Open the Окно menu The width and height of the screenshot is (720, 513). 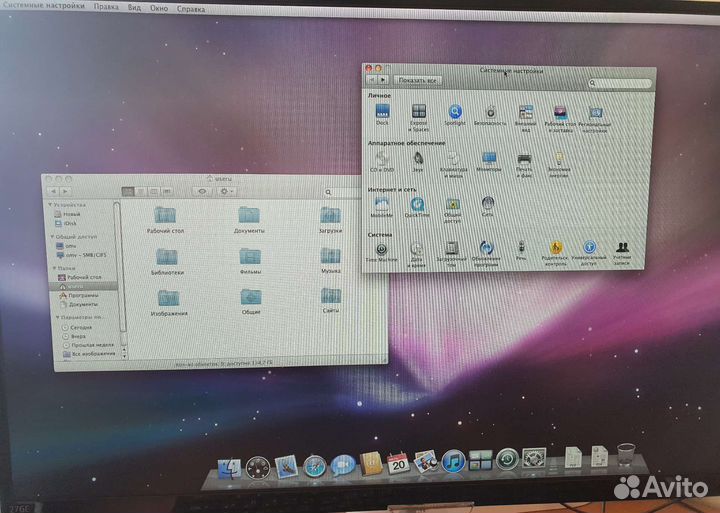[159, 8]
